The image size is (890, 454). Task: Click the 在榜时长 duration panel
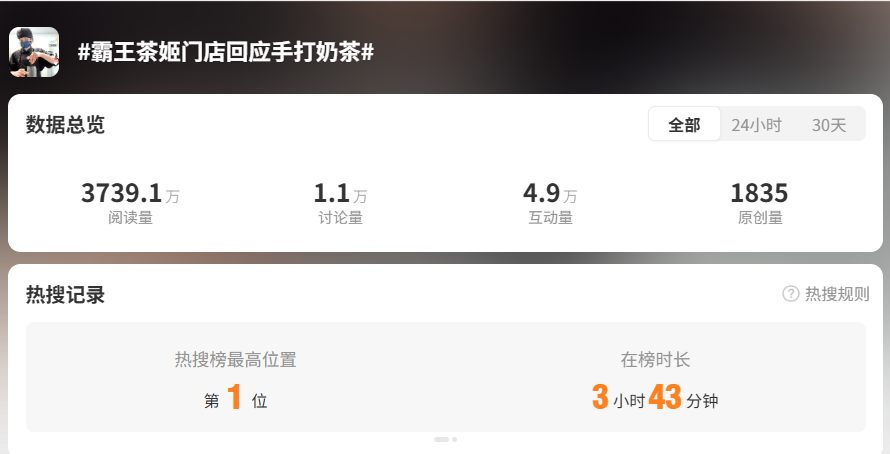655,379
